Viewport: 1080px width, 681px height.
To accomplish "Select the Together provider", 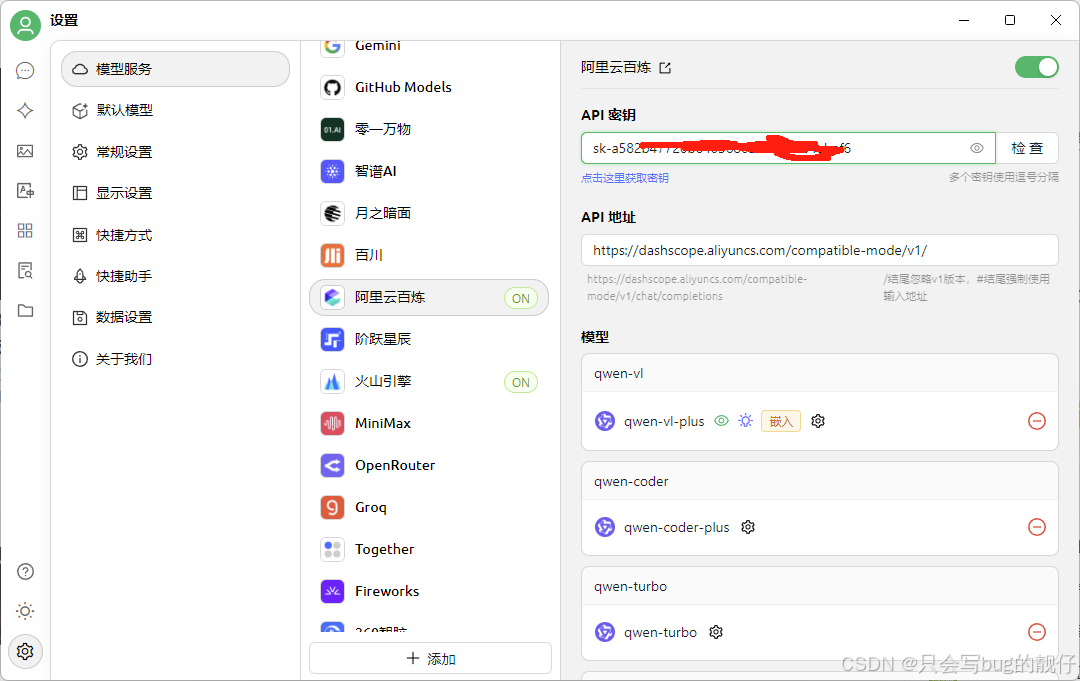I will [429, 549].
